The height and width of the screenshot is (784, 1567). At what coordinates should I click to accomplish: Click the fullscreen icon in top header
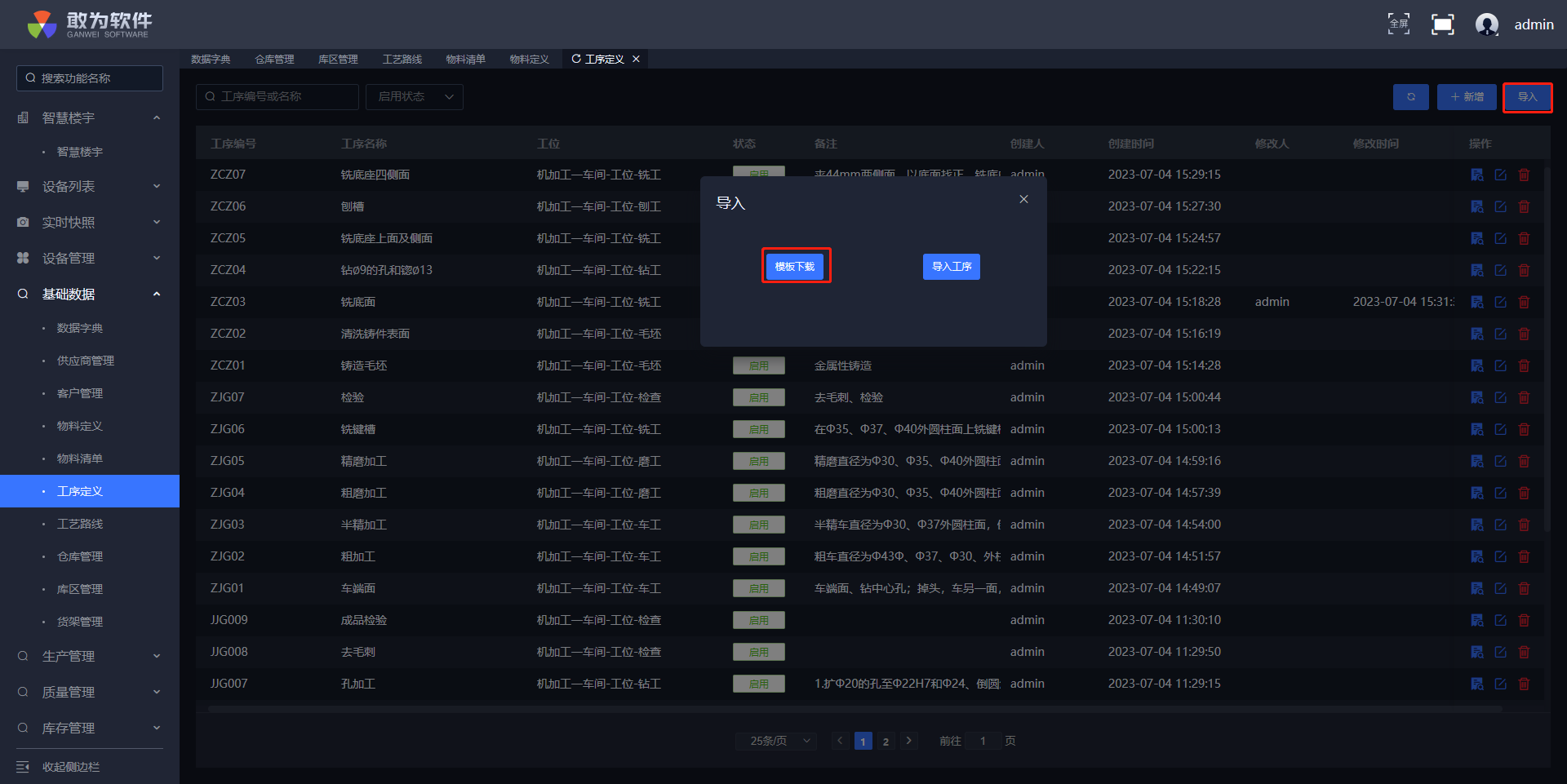(1442, 24)
